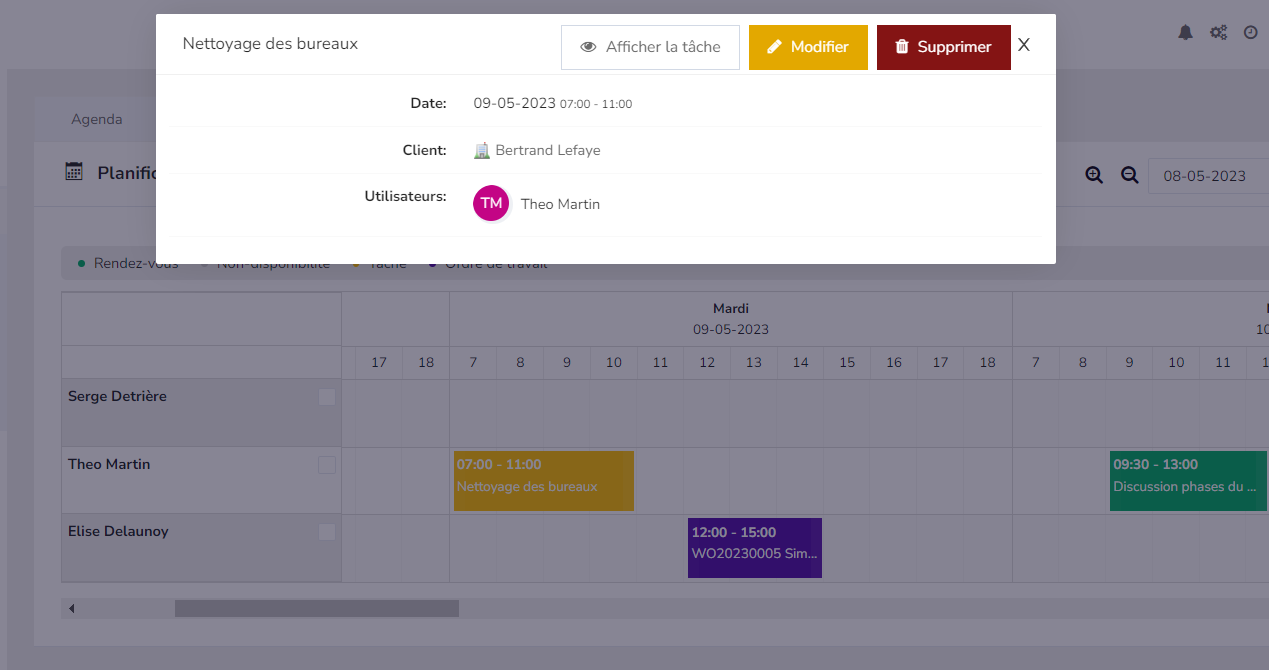The width and height of the screenshot is (1269, 670).
Task: Click the zoom out magnifier icon
Action: coord(1129,175)
